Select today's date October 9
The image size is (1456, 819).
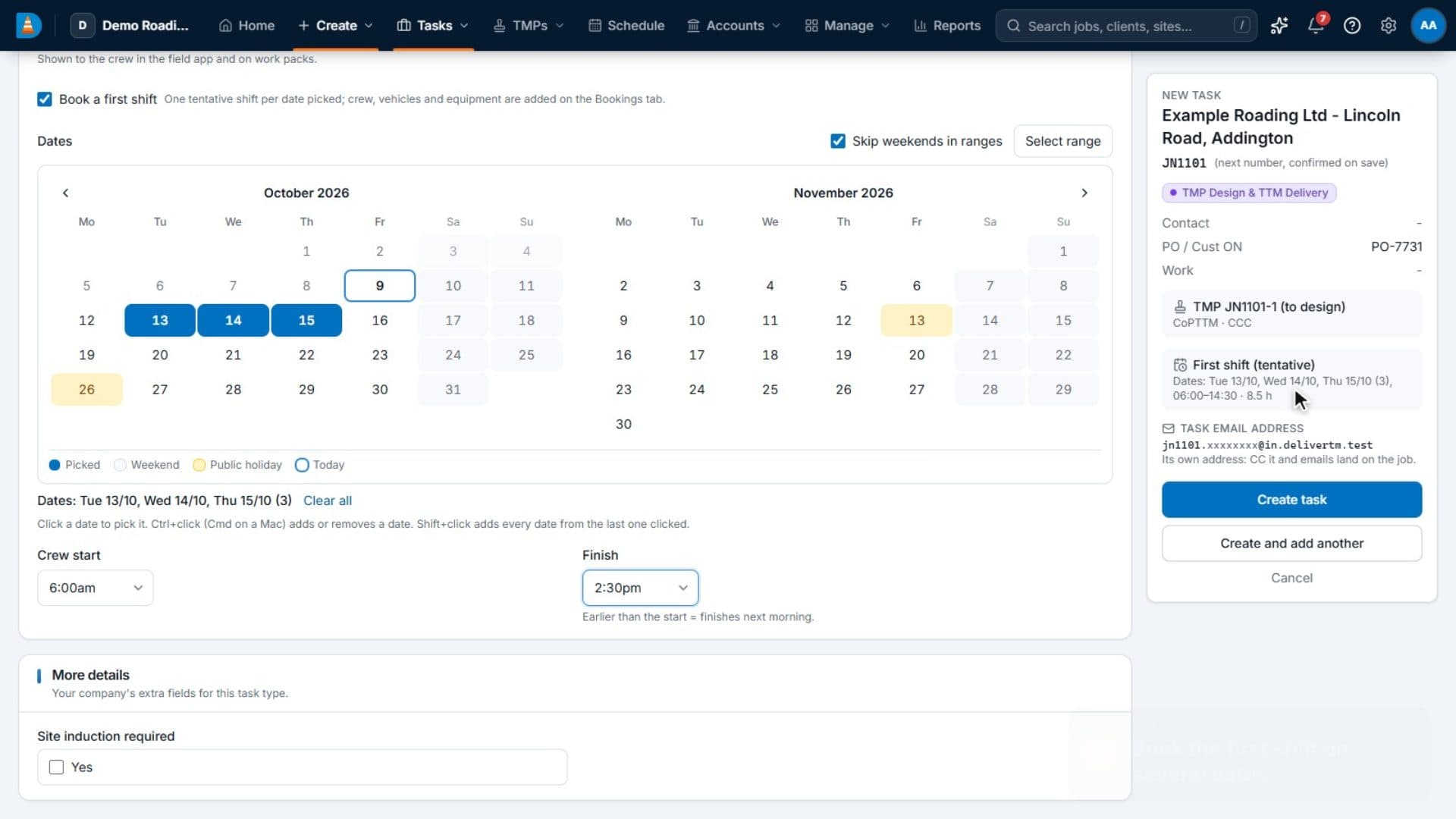pos(380,286)
